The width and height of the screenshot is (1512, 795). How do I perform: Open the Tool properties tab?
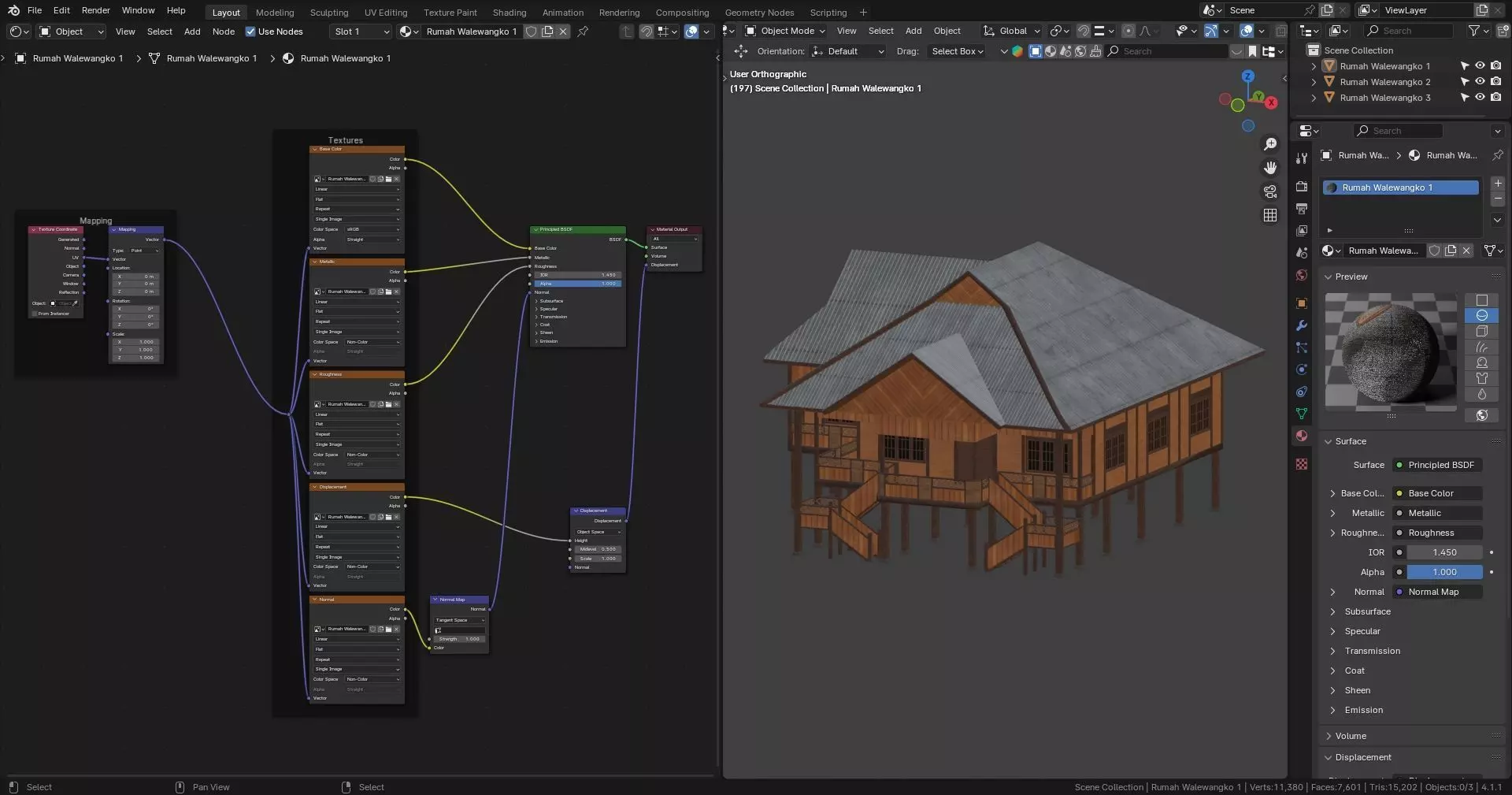1302,158
